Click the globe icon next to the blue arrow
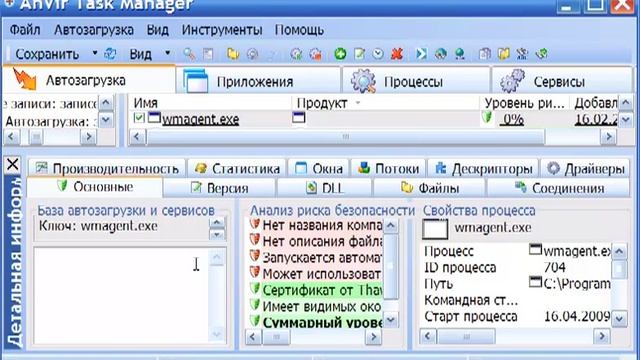 click(440, 54)
